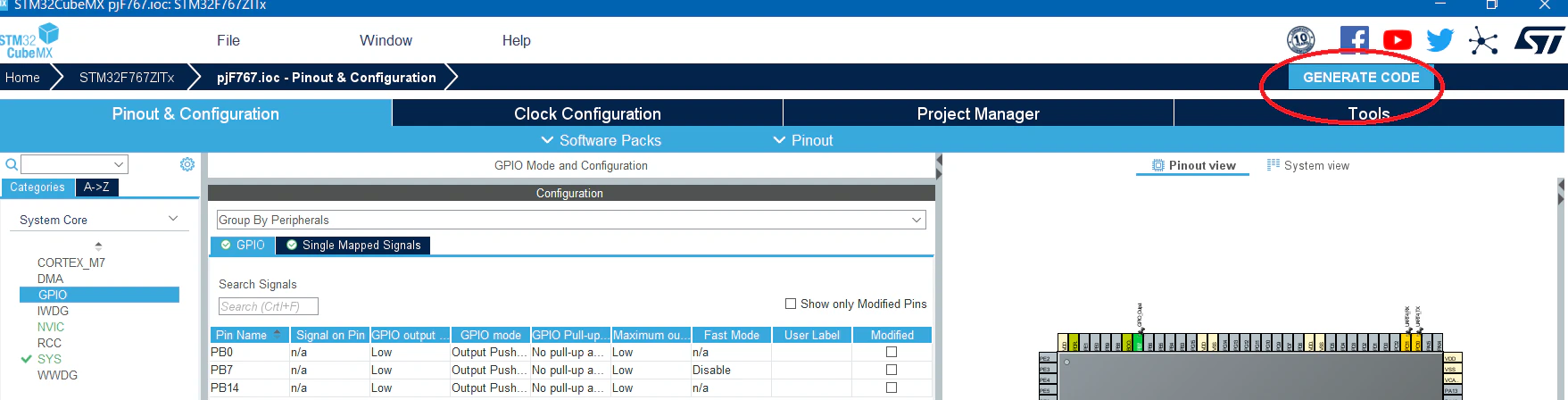Select the Categories tab
The image size is (1568, 400).
37,187
